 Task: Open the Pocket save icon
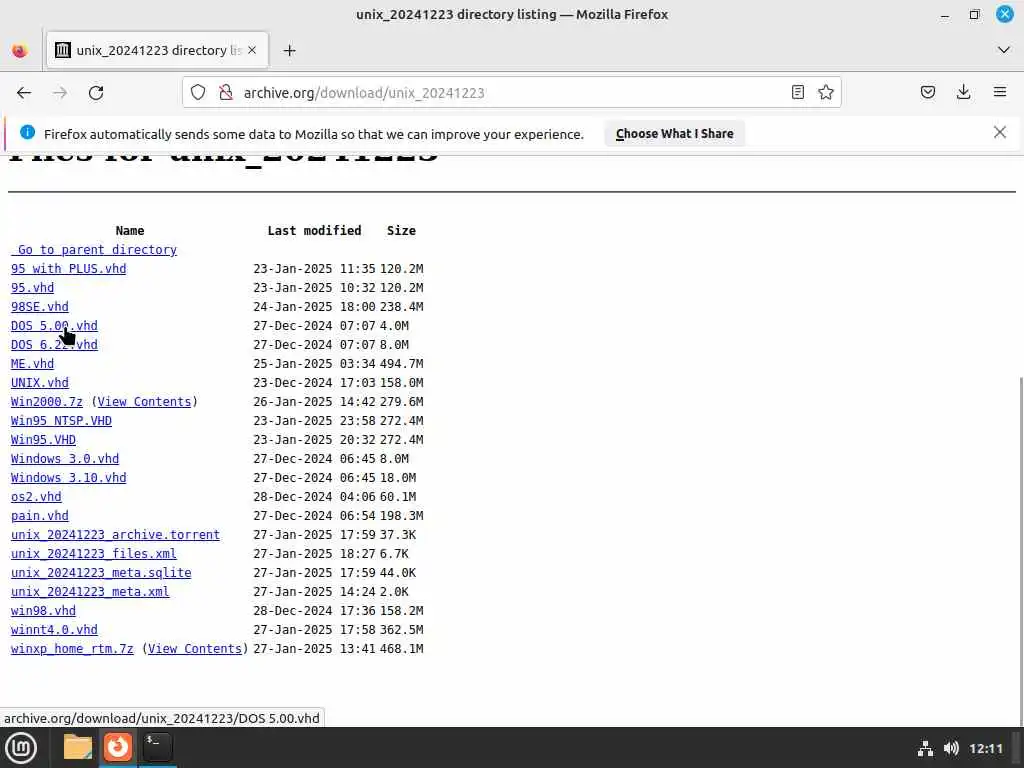[x=927, y=92]
